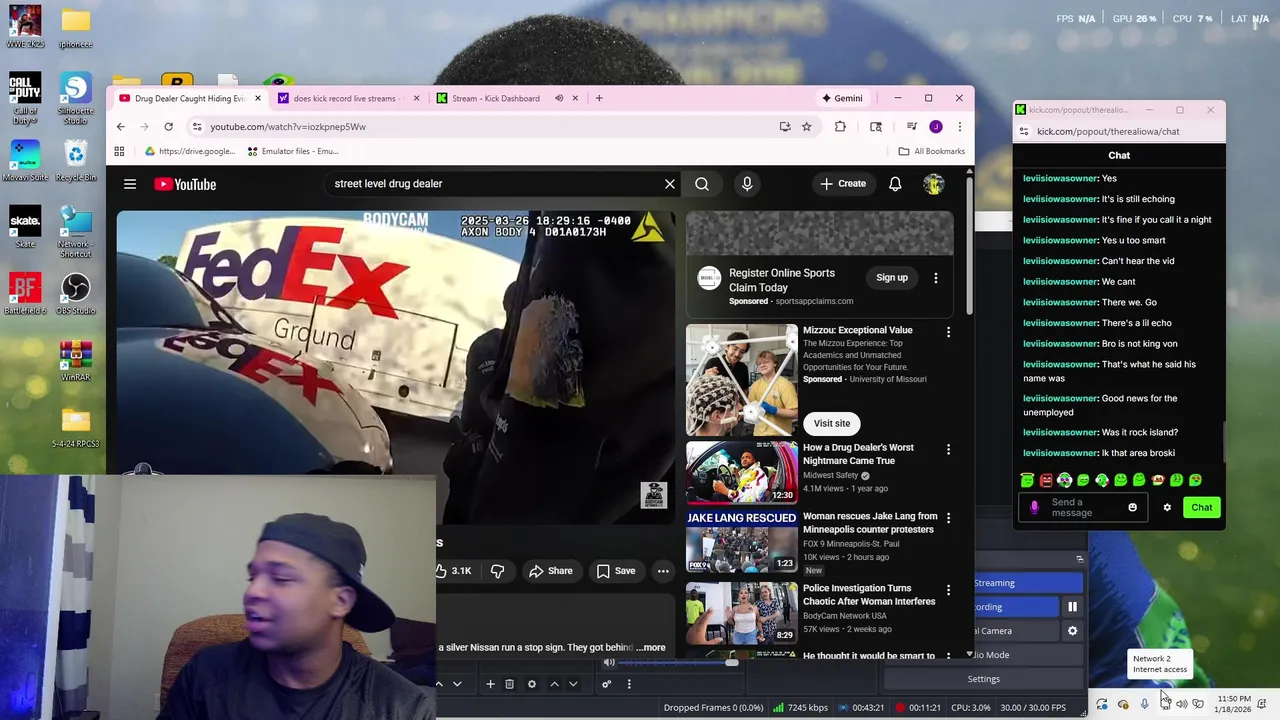Open options for Police Investigation Turns Chaotic video
Viewport: 1280px width, 720px height.
point(948,590)
